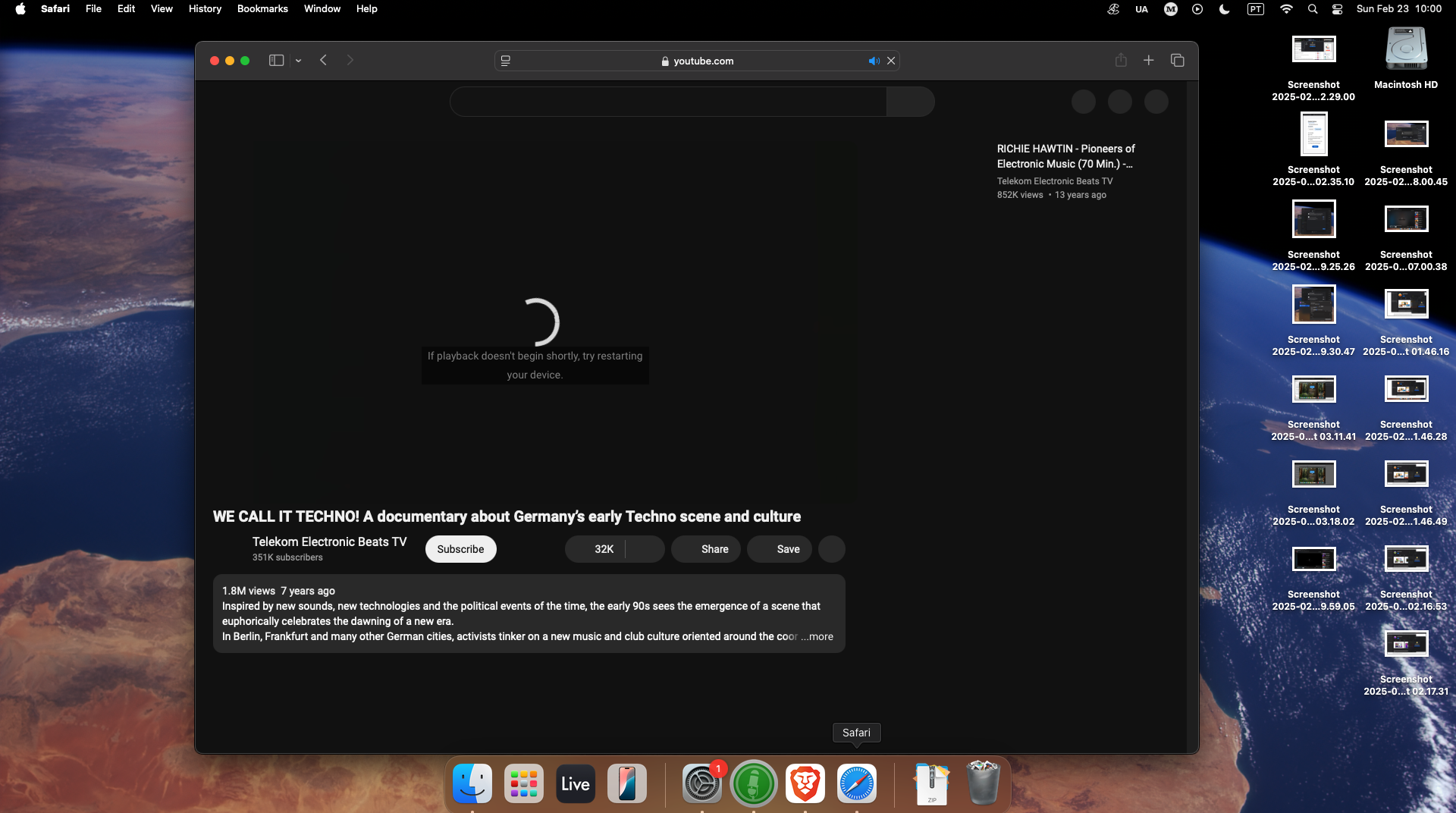
Task: Open Finder in the Dock
Action: 472,783
